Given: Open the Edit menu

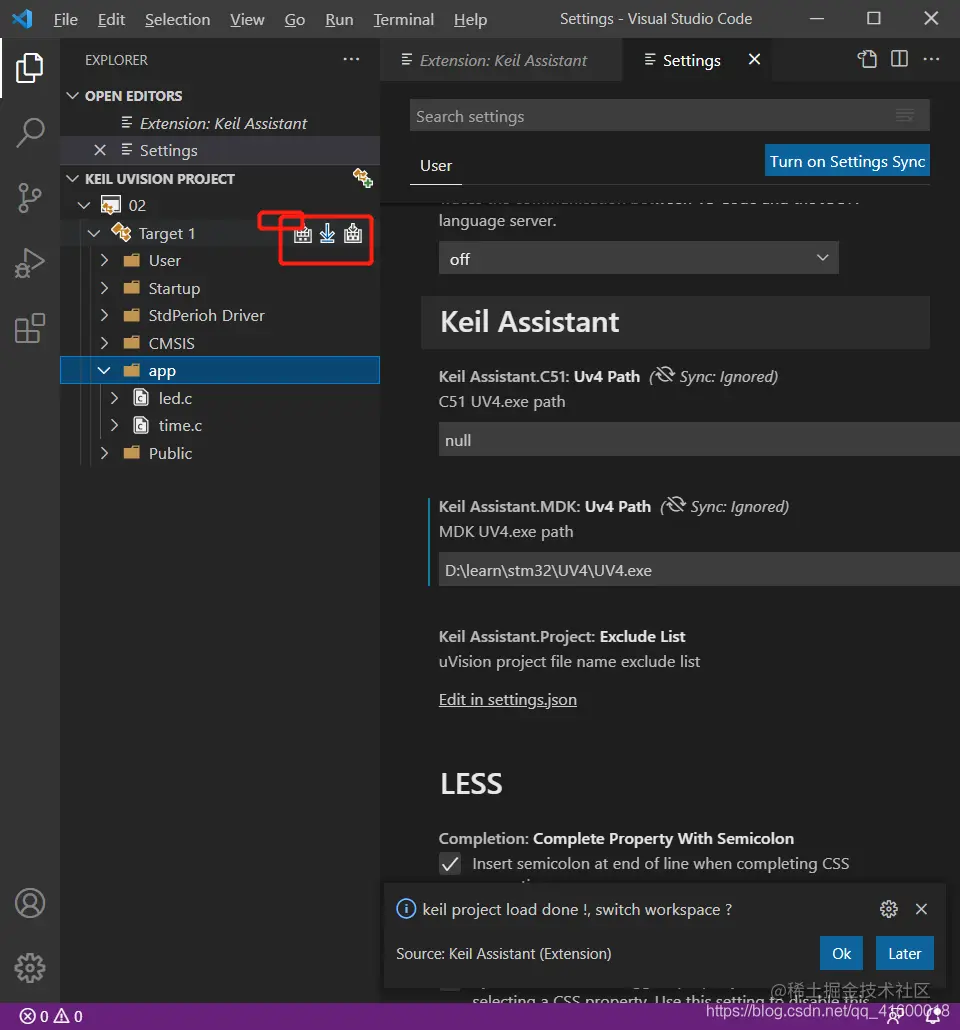Looking at the screenshot, I should [111, 20].
